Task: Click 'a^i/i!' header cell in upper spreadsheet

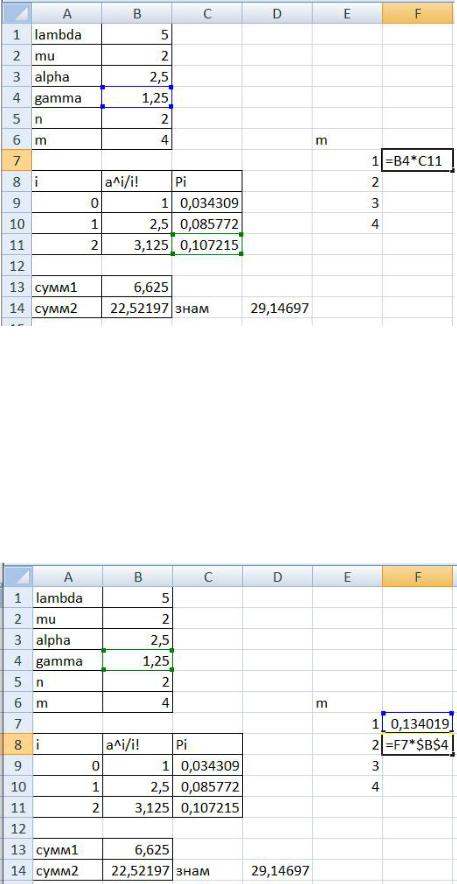Action: tap(137, 182)
